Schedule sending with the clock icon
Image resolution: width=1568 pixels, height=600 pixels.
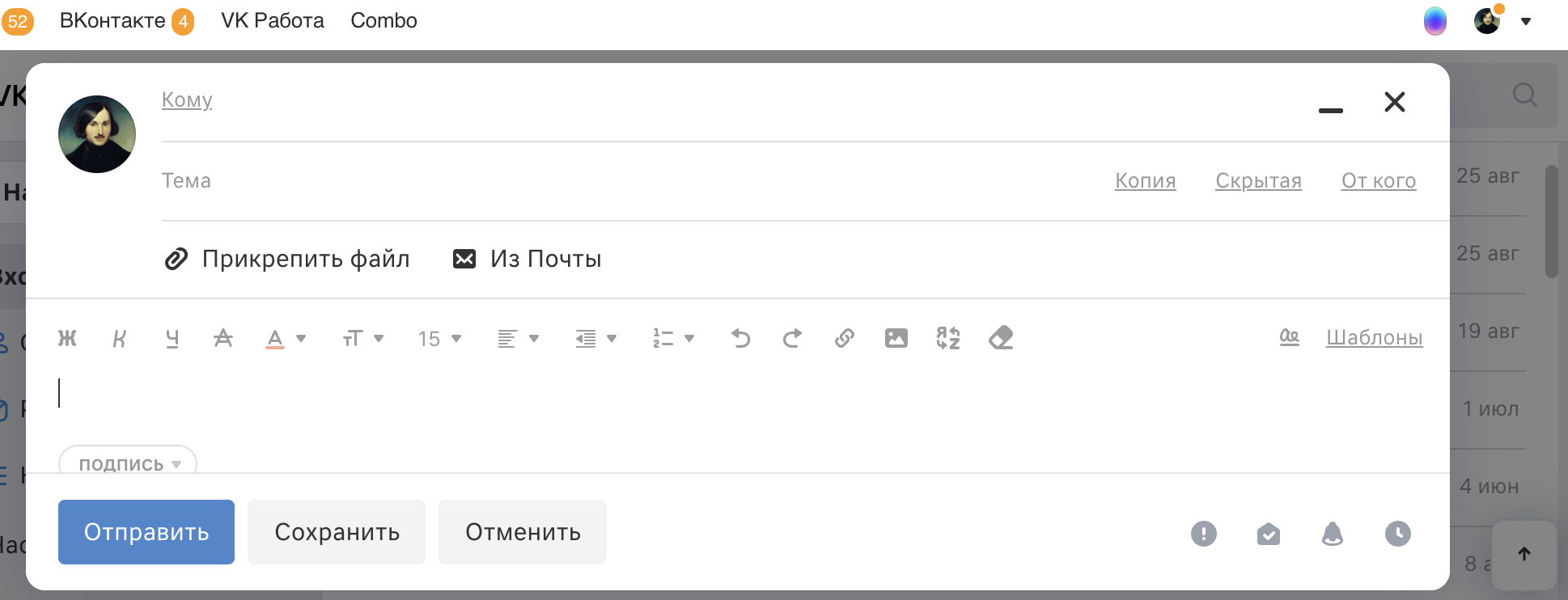coord(1398,534)
